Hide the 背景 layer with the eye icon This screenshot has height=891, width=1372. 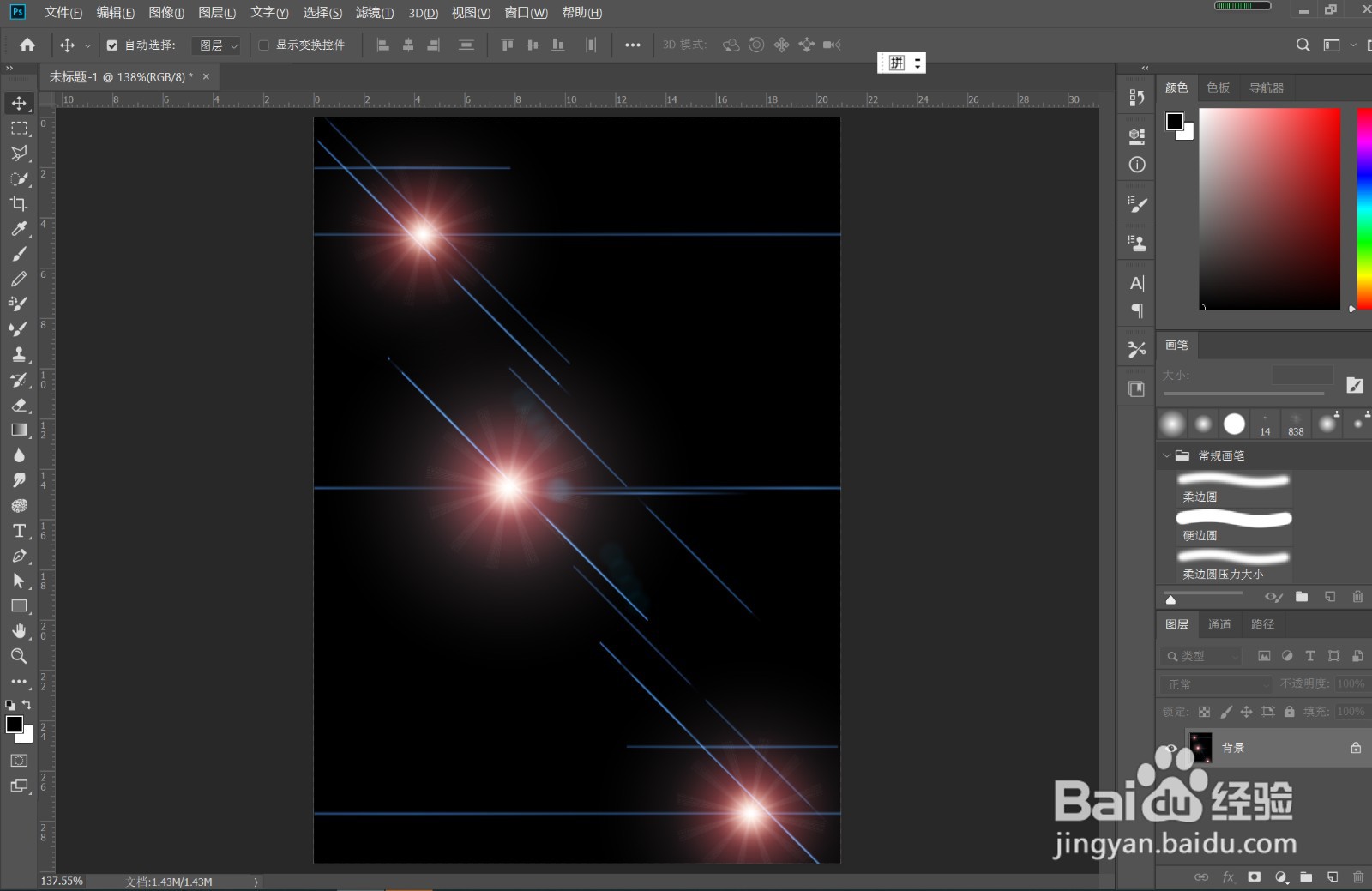click(x=1171, y=748)
